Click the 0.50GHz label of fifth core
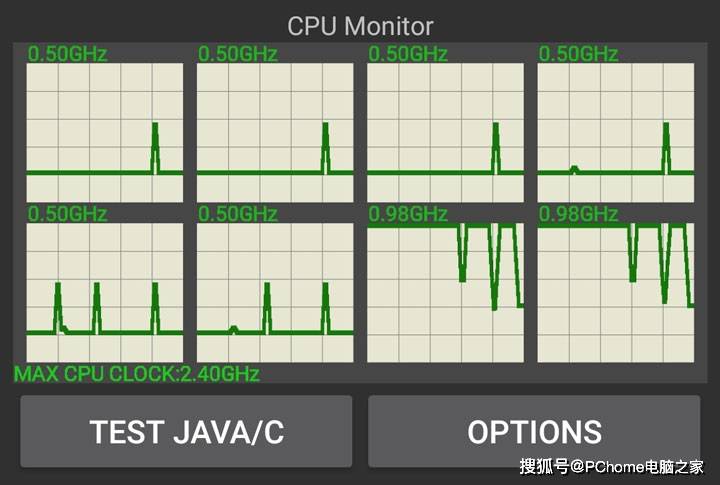Image resolution: width=720 pixels, height=485 pixels. (x=67, y=213)
